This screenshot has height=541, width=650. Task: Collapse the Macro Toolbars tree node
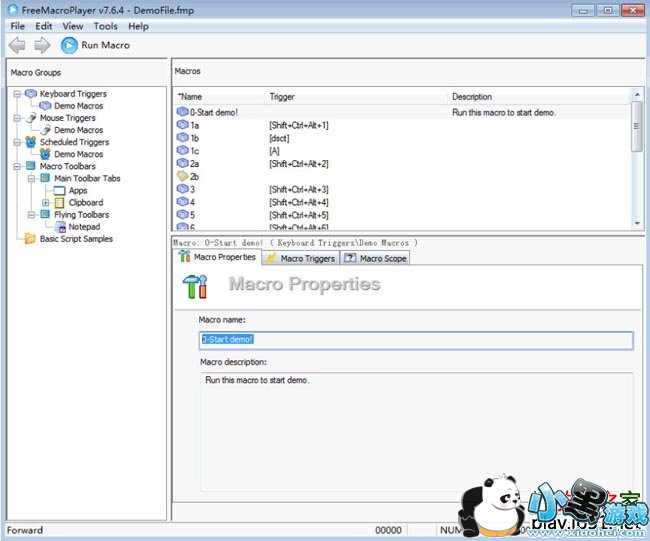17,166
